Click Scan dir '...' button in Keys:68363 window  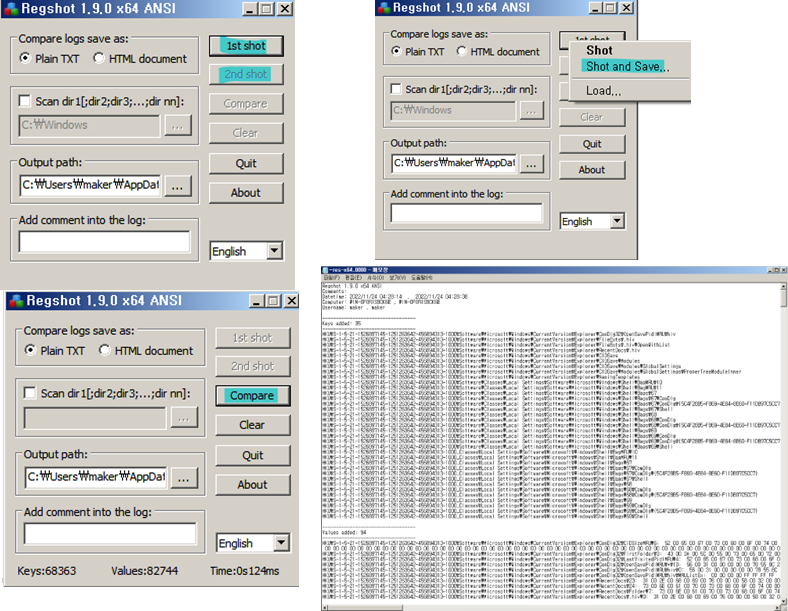coord(183,418)
